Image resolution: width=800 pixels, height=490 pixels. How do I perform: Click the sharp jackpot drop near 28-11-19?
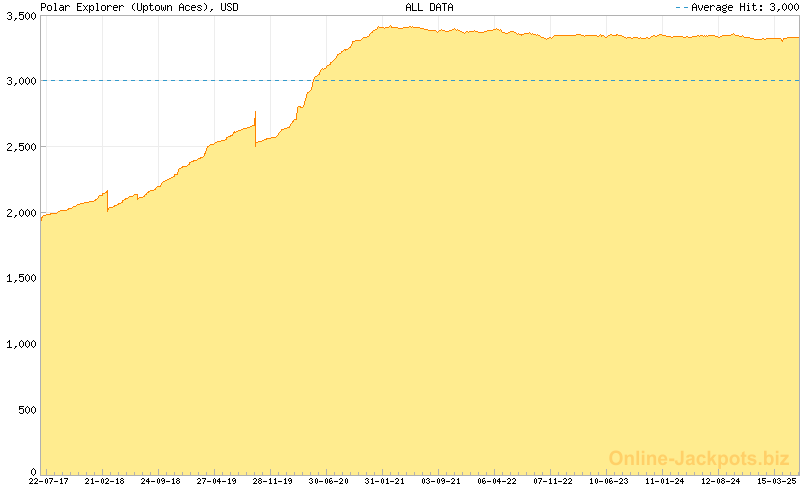[256, 128]
